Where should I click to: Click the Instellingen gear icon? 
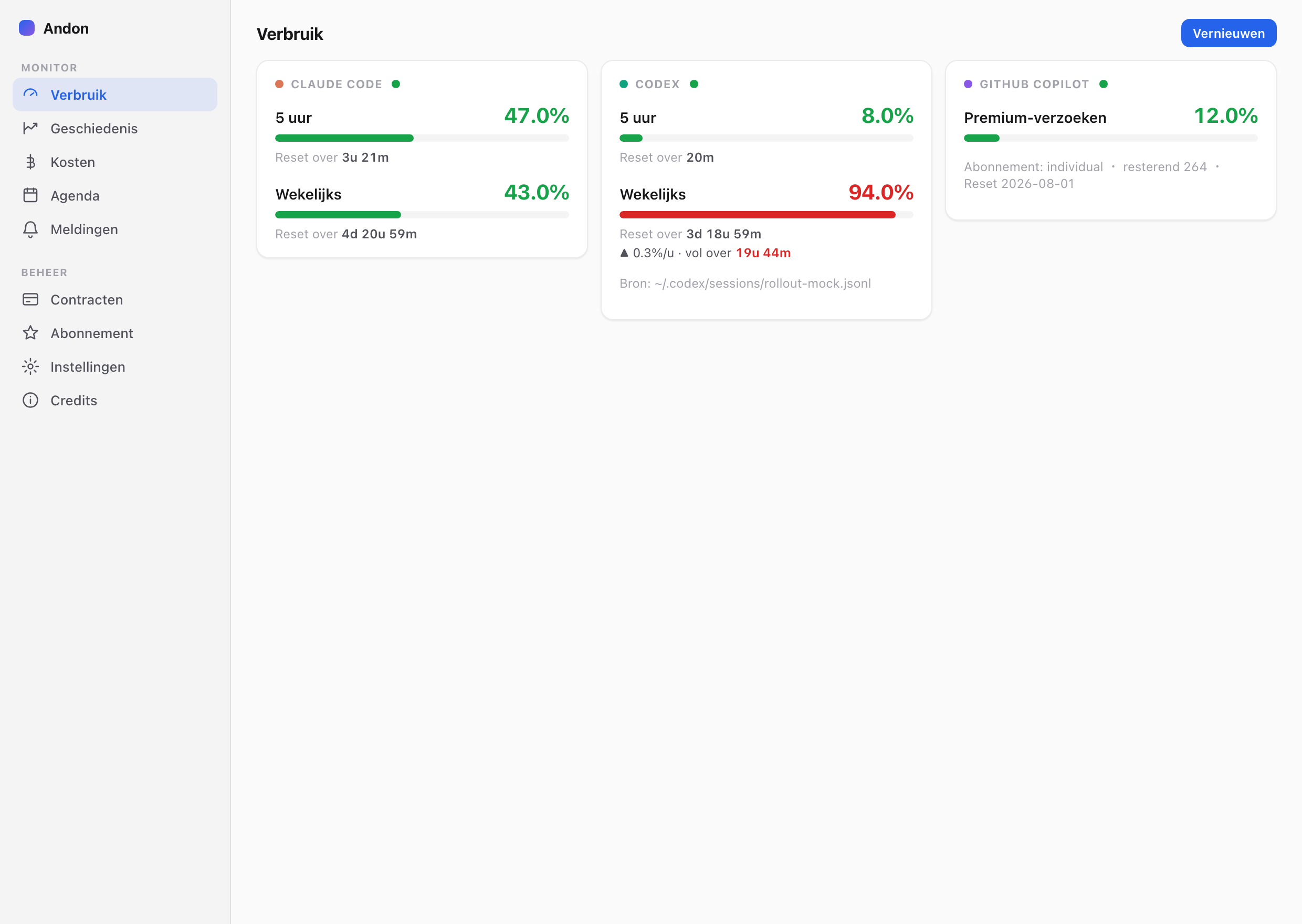(30, 366)
